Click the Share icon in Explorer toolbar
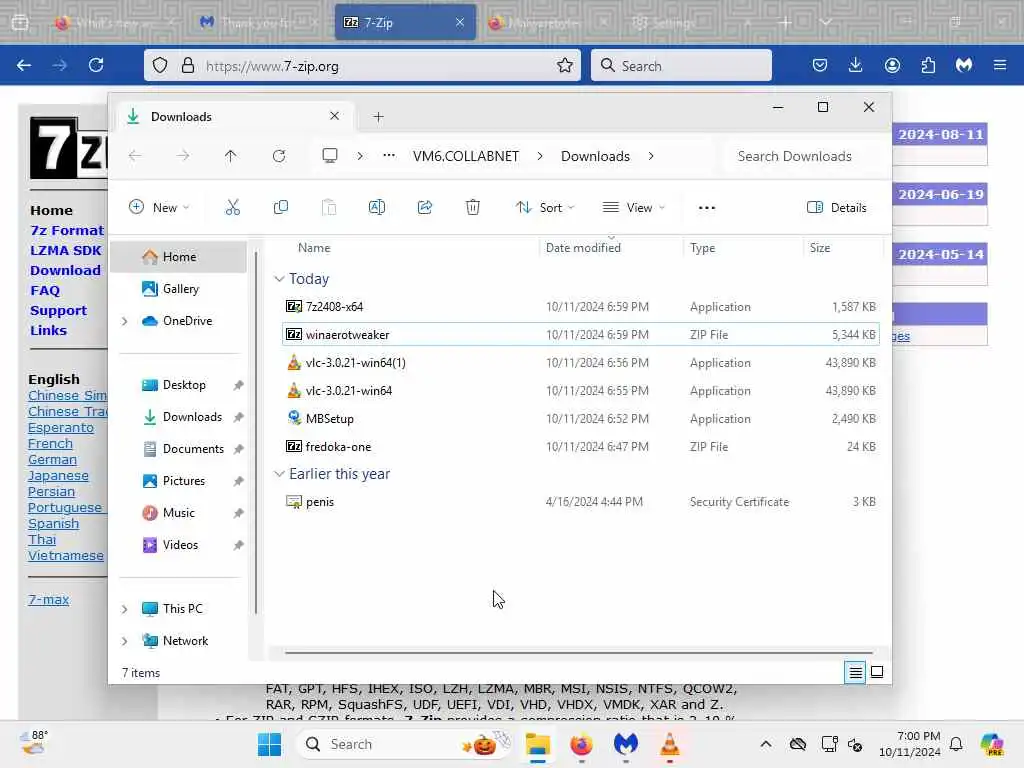 424,208
